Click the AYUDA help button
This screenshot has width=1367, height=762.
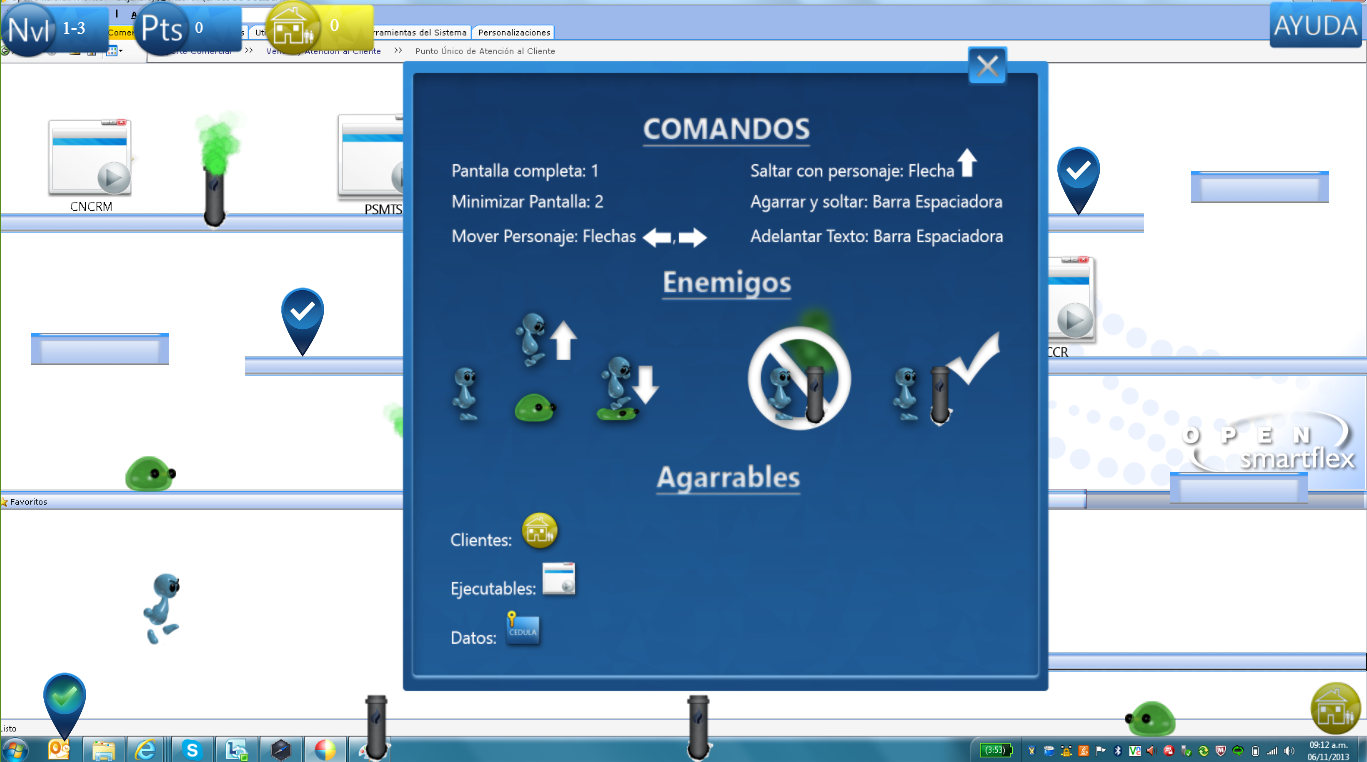point(1314,26)
